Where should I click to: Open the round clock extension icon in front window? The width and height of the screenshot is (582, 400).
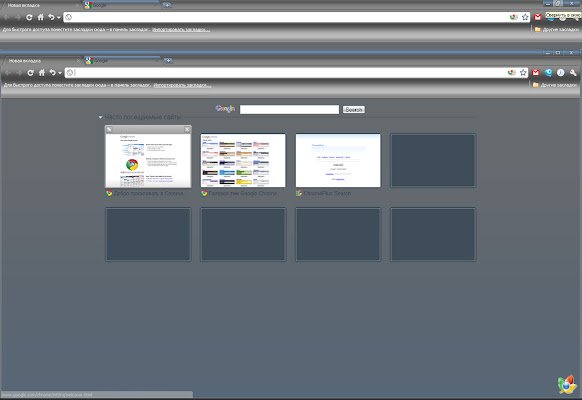(x=560, y=73)
